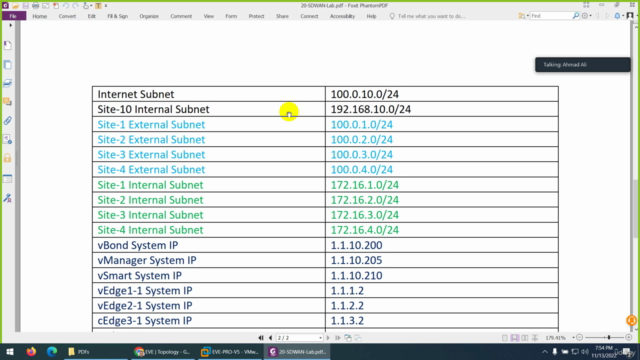The height and width of the screenshot is (360, 640).
Task: Click inside the Find search box
Action: (550, 16)
